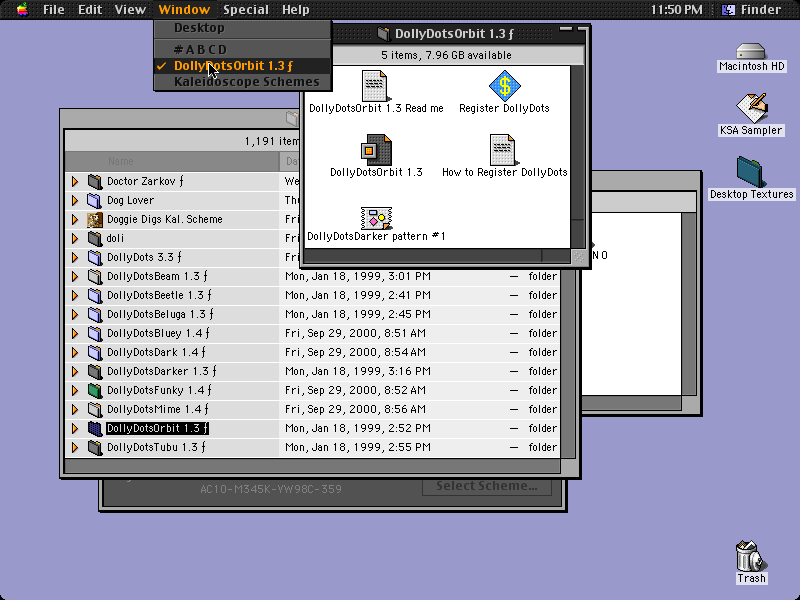The image size is (800, 600).
Task: Expand the DollyDotsBluey 1.4 ƒ disclosure triangle
Action: tap(74, 333)
